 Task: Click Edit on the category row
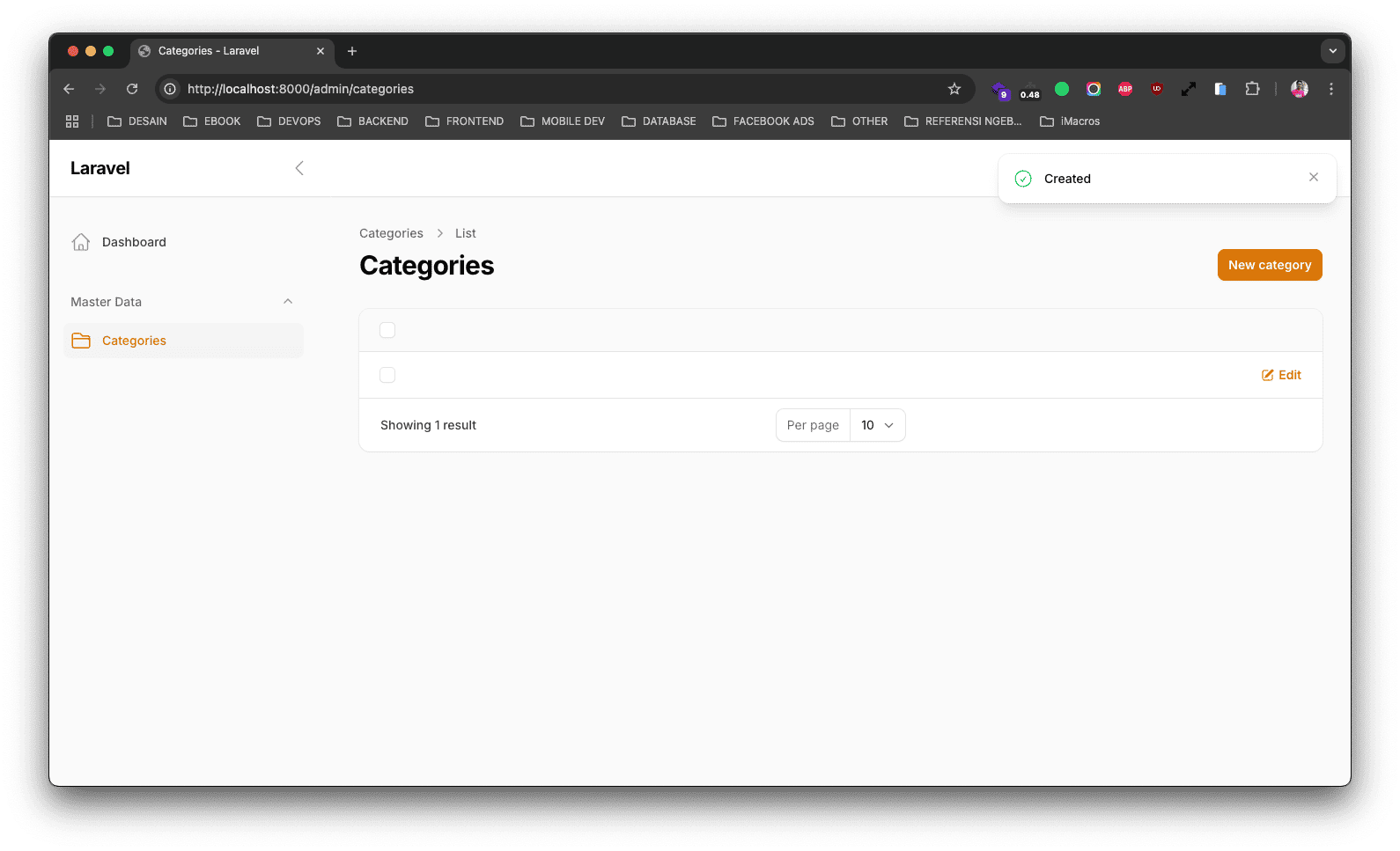pos(1281,375)
